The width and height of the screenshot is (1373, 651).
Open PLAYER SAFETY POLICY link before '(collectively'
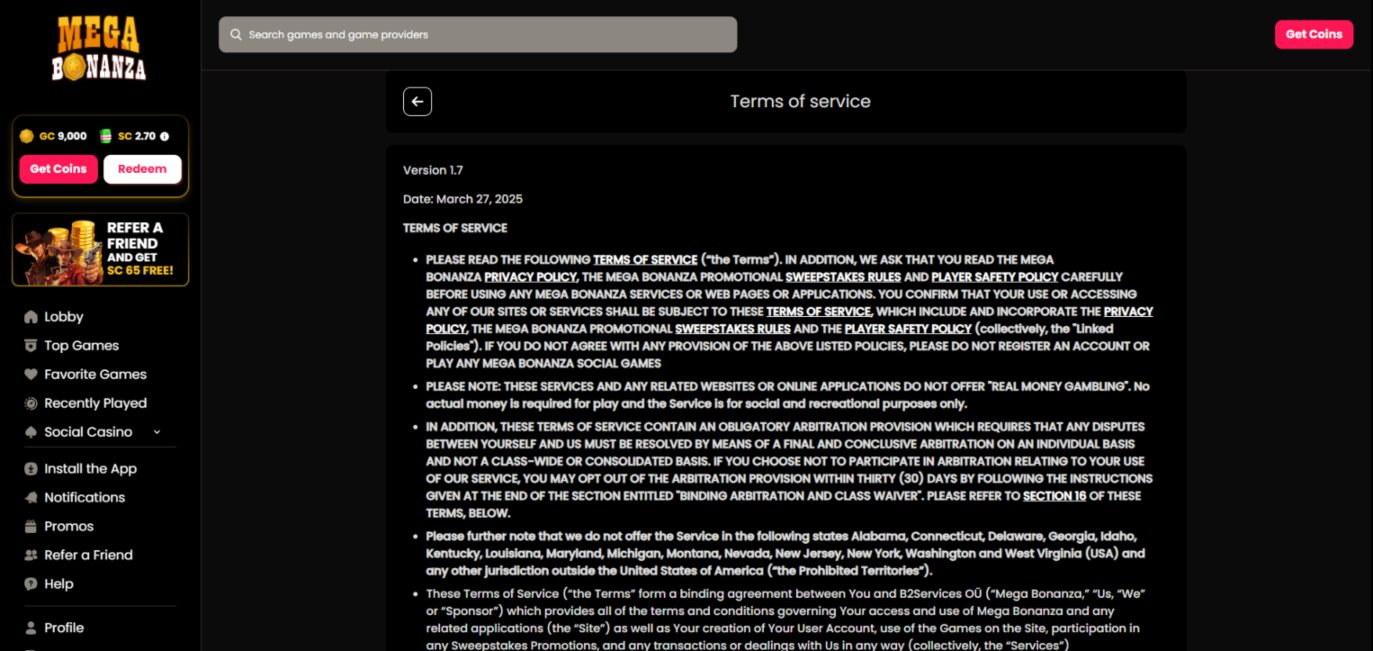[908, 329]
